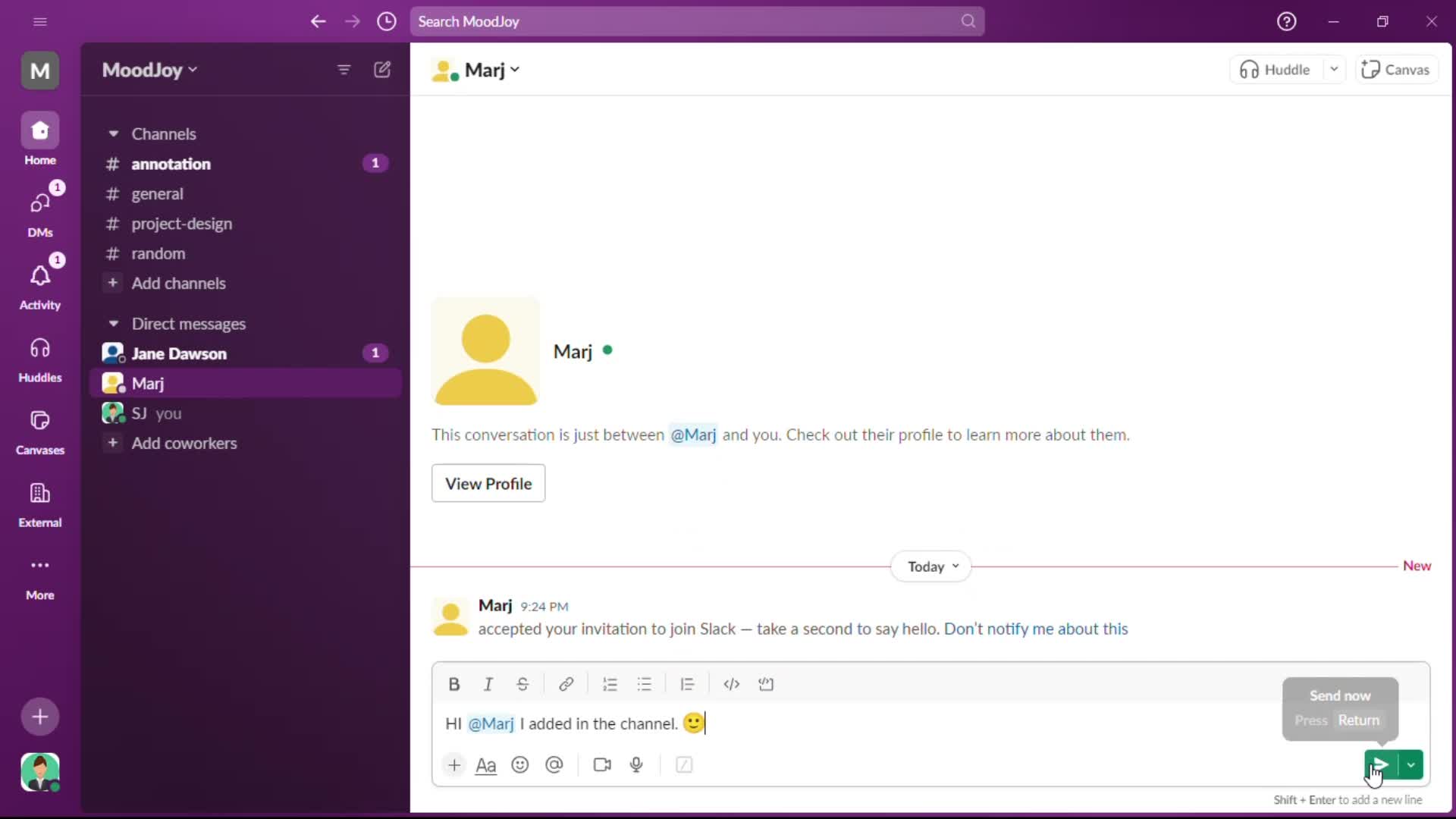Toggle the strikethrough formatting icon
Viewport: 1456px width, 819px height.
522,684
